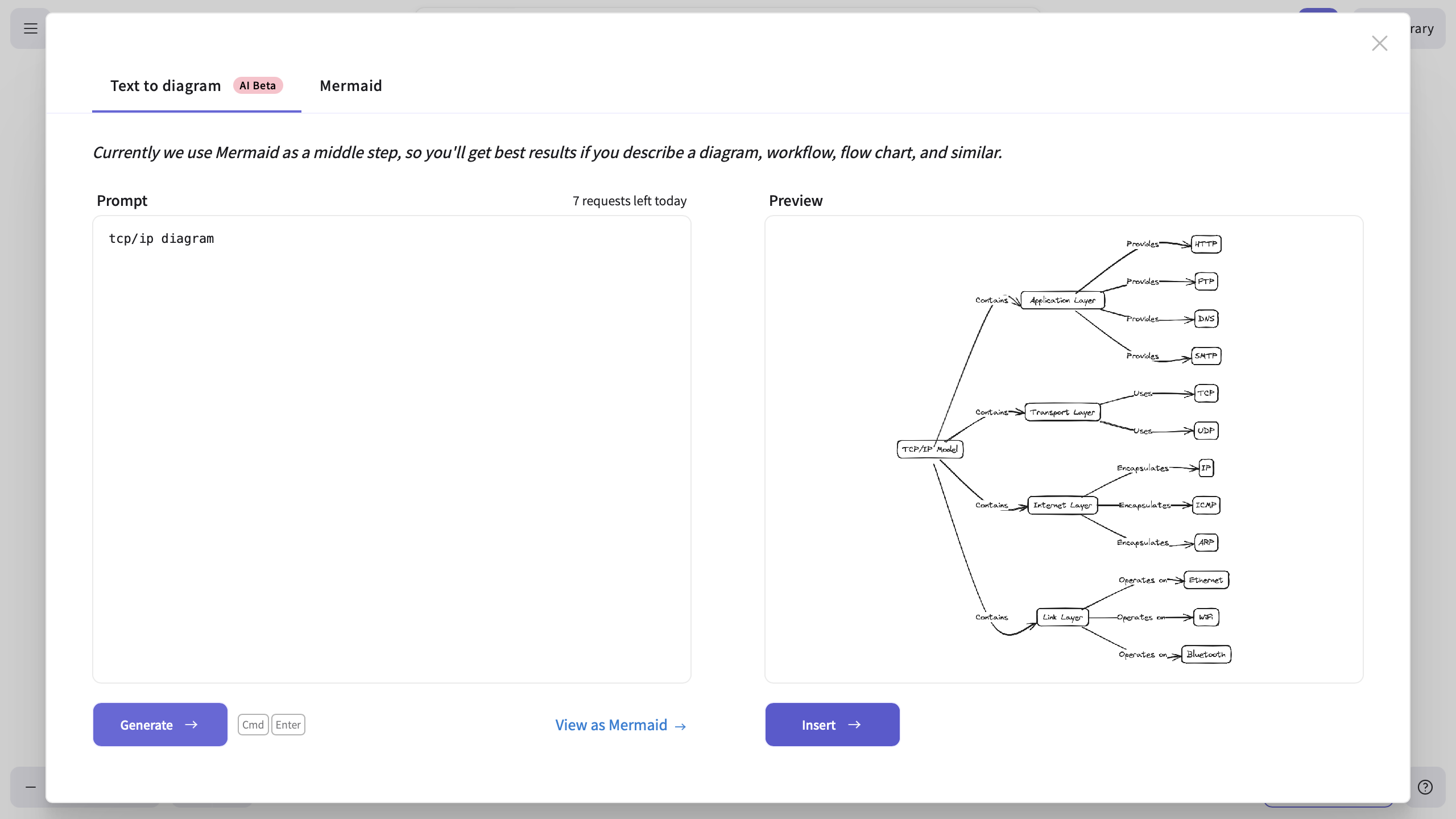Insert the generated diagram
The image size is (1456, 819).
click(x=832, y=725)
